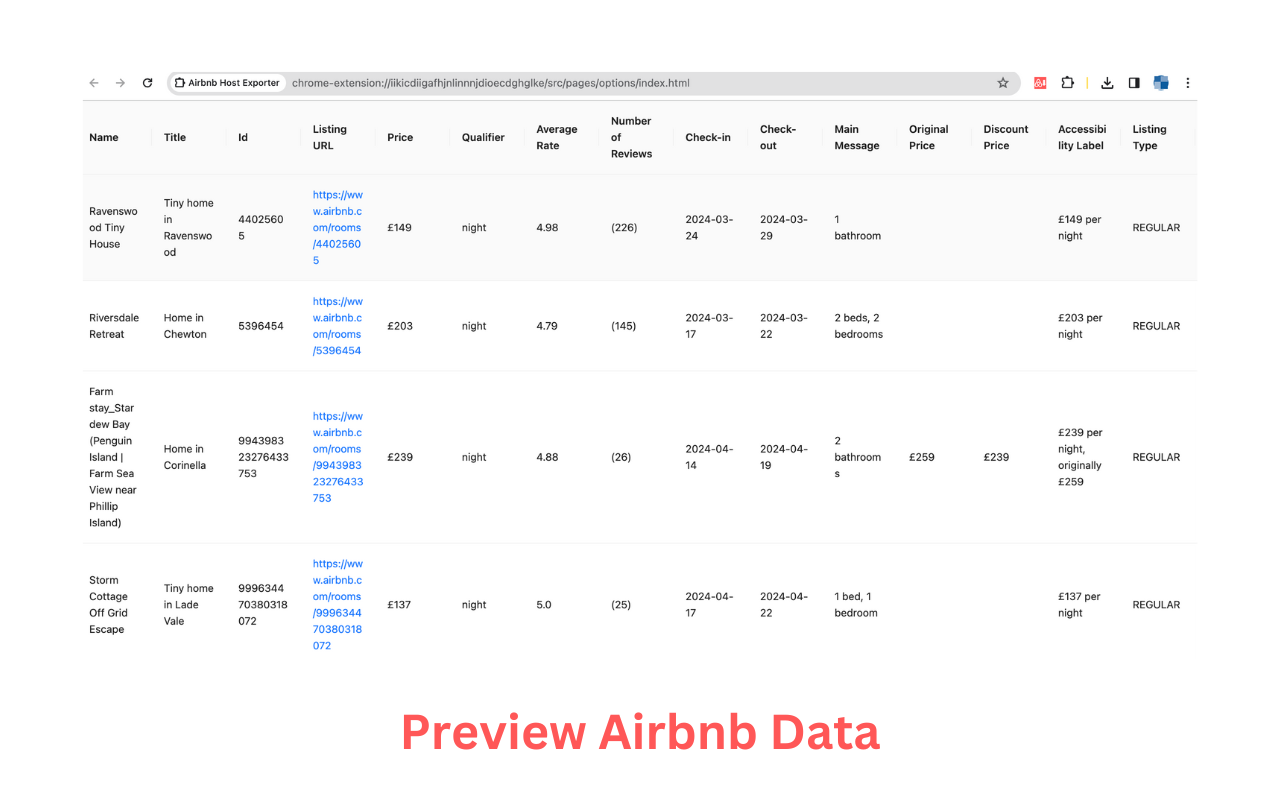Click the £137 price cell

pyautogui.click(x=399, y=605)
